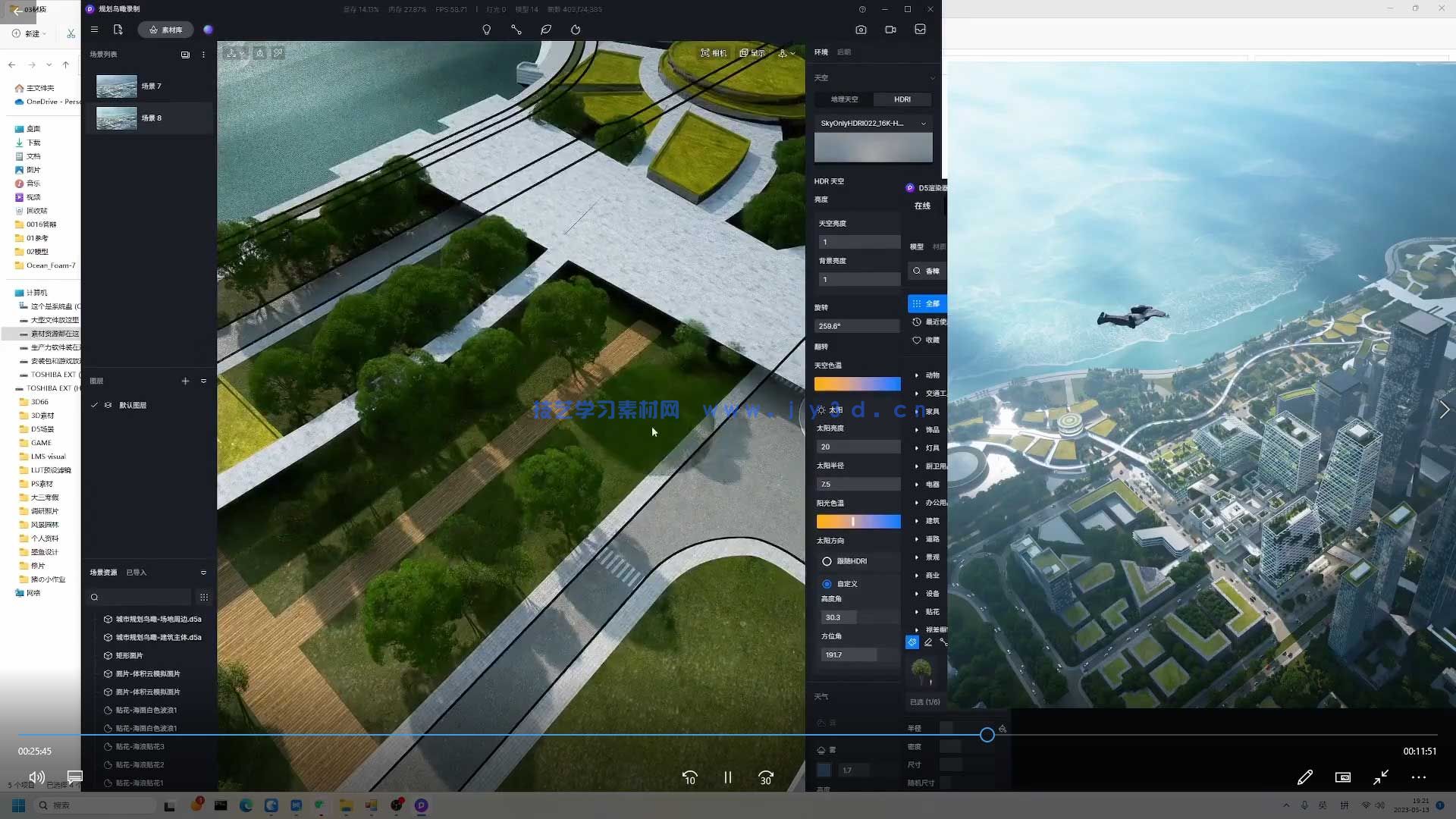Expand the 动物 asset category
The height and width of the screenshot is (819, 1456).
(932, 375)
